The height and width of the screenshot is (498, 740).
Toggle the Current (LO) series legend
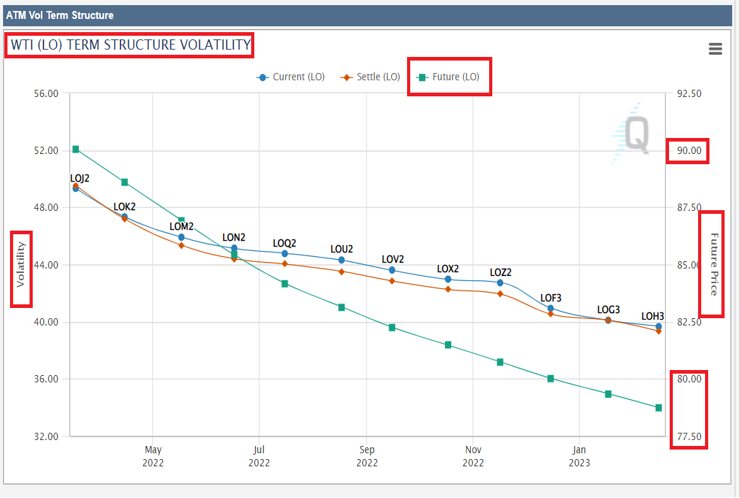point(290,77)
